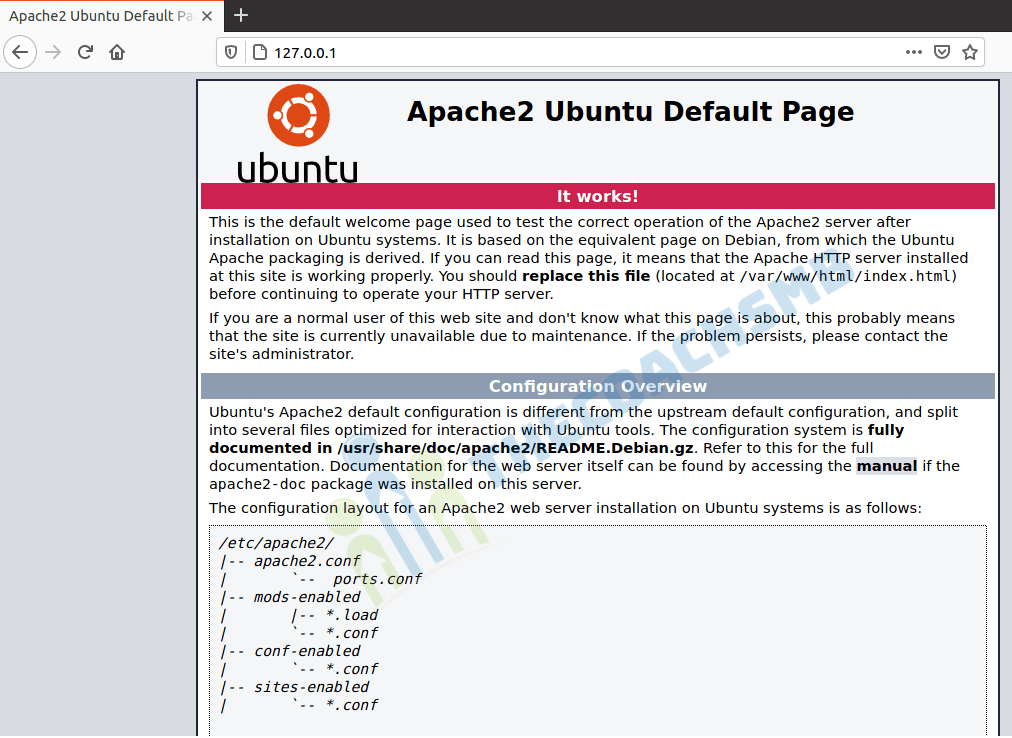Click the "*.conf" entry under conf-enabled

point(352,670)
